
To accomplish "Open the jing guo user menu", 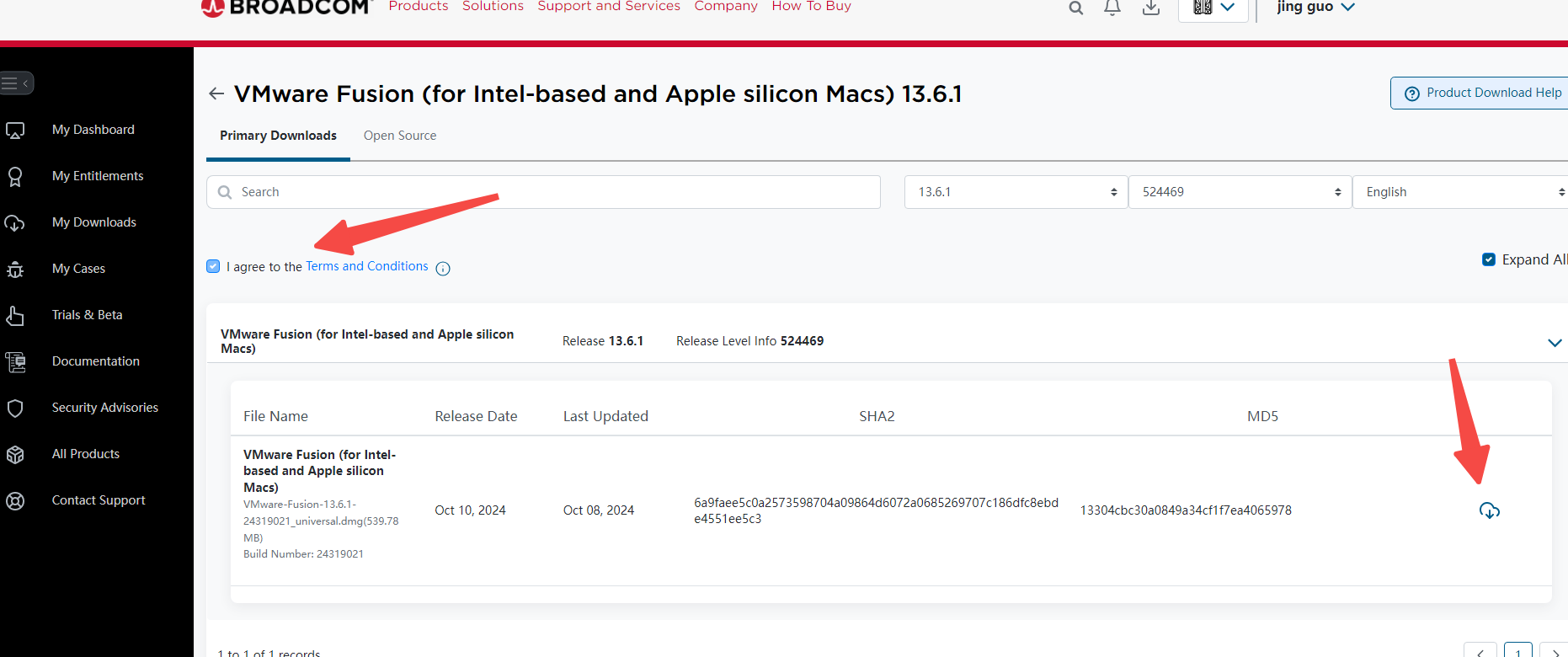I will (x=1315, y=7).
